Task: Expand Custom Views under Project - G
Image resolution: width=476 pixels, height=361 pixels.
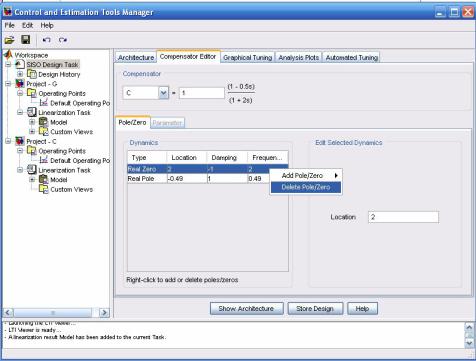Action: pyautogui.click(x=32, y=132)
